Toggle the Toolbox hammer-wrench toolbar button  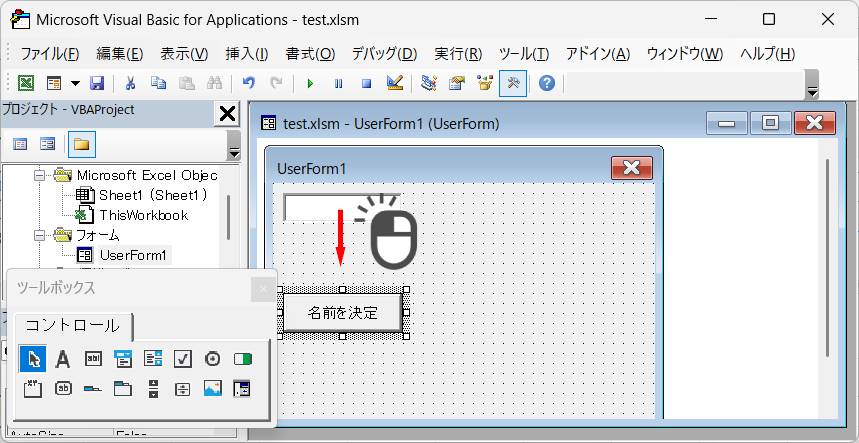pyautogui.click(x=513, y=83)
